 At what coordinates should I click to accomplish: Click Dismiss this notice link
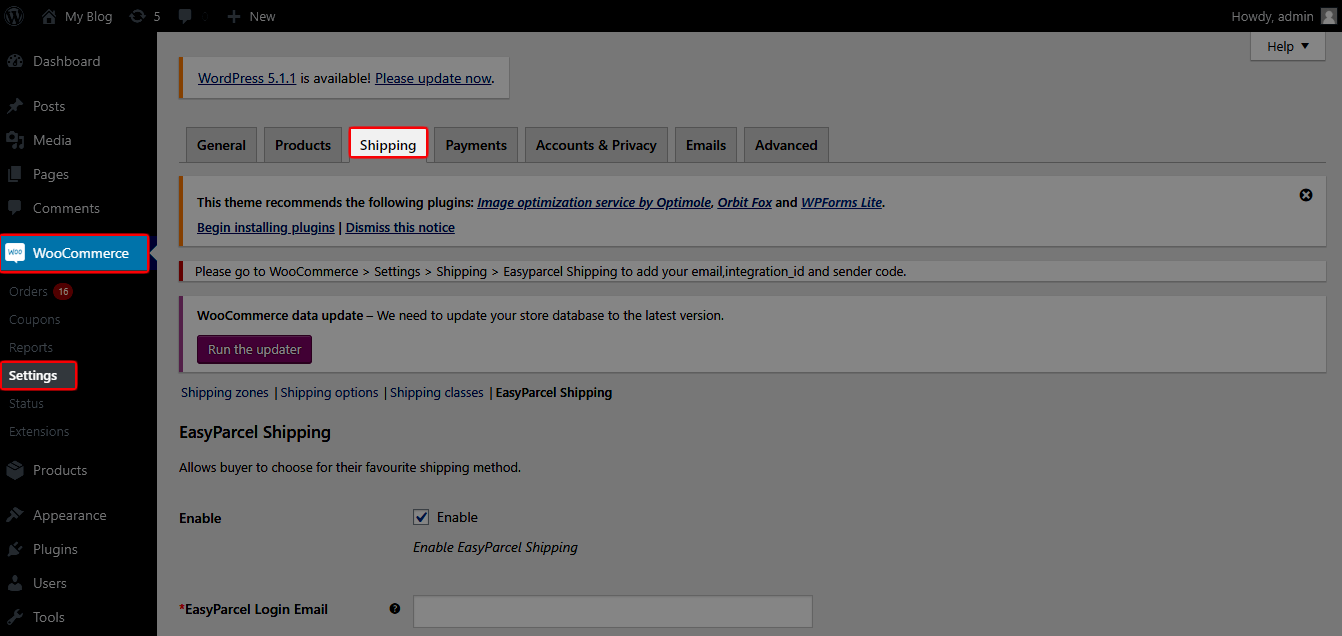[x=400, y=228]
